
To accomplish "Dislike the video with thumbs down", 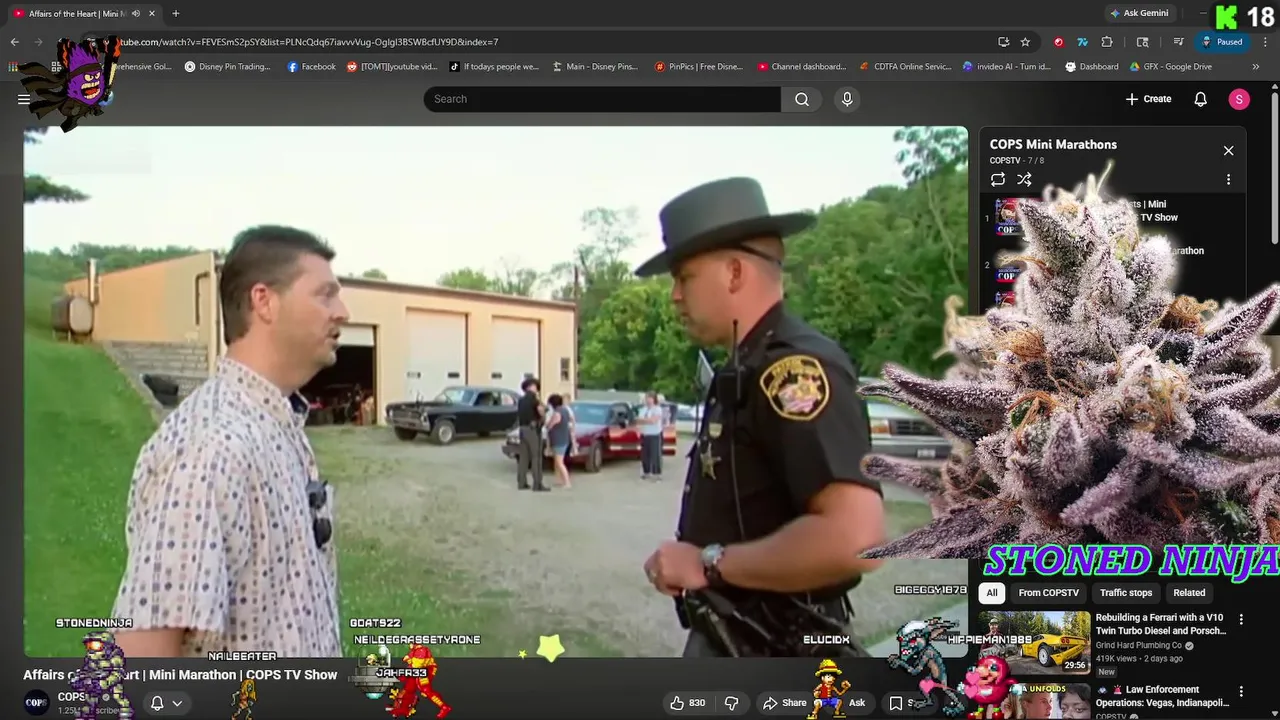I will (731, 703).
